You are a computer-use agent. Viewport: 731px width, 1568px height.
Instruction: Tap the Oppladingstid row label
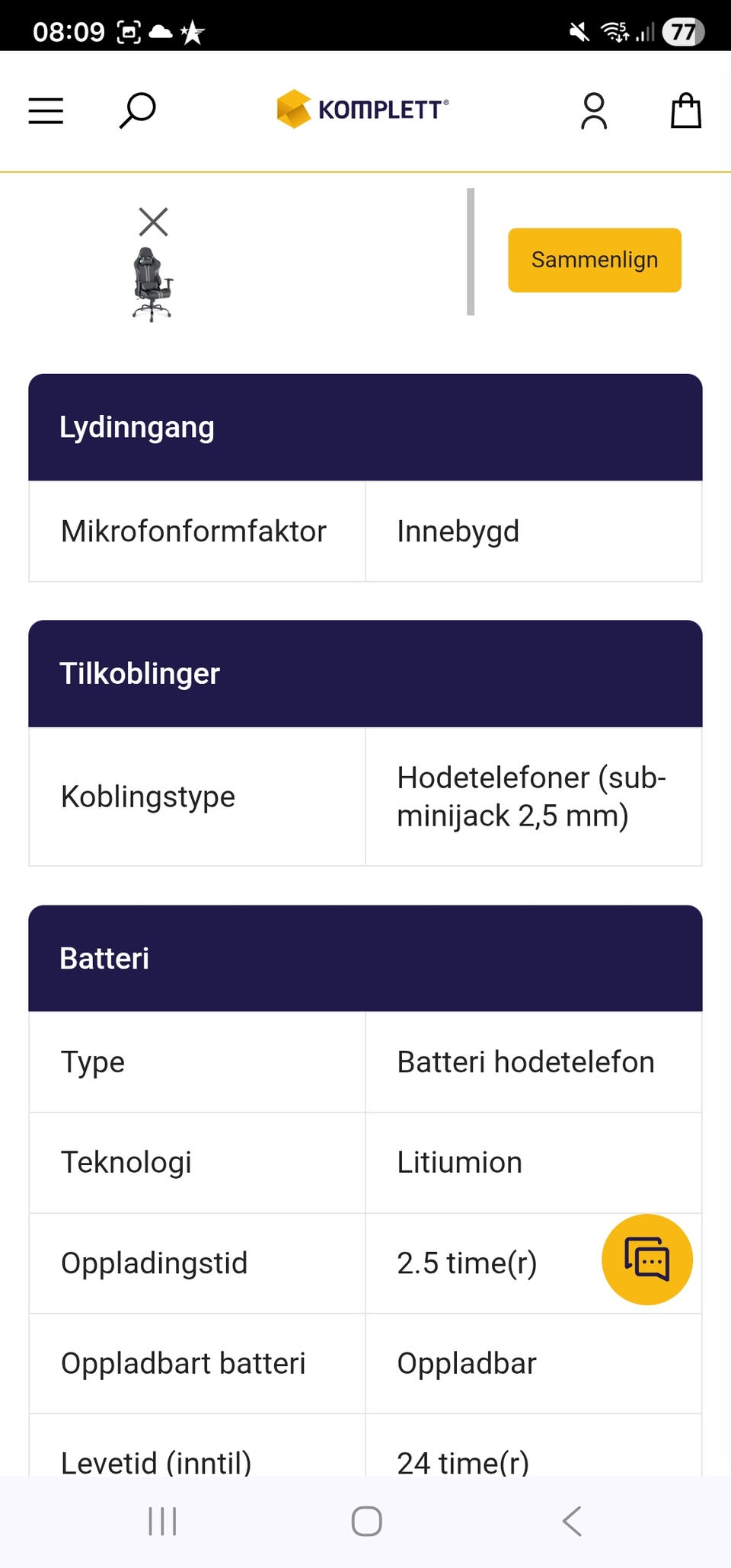[x=155, y=1263]
